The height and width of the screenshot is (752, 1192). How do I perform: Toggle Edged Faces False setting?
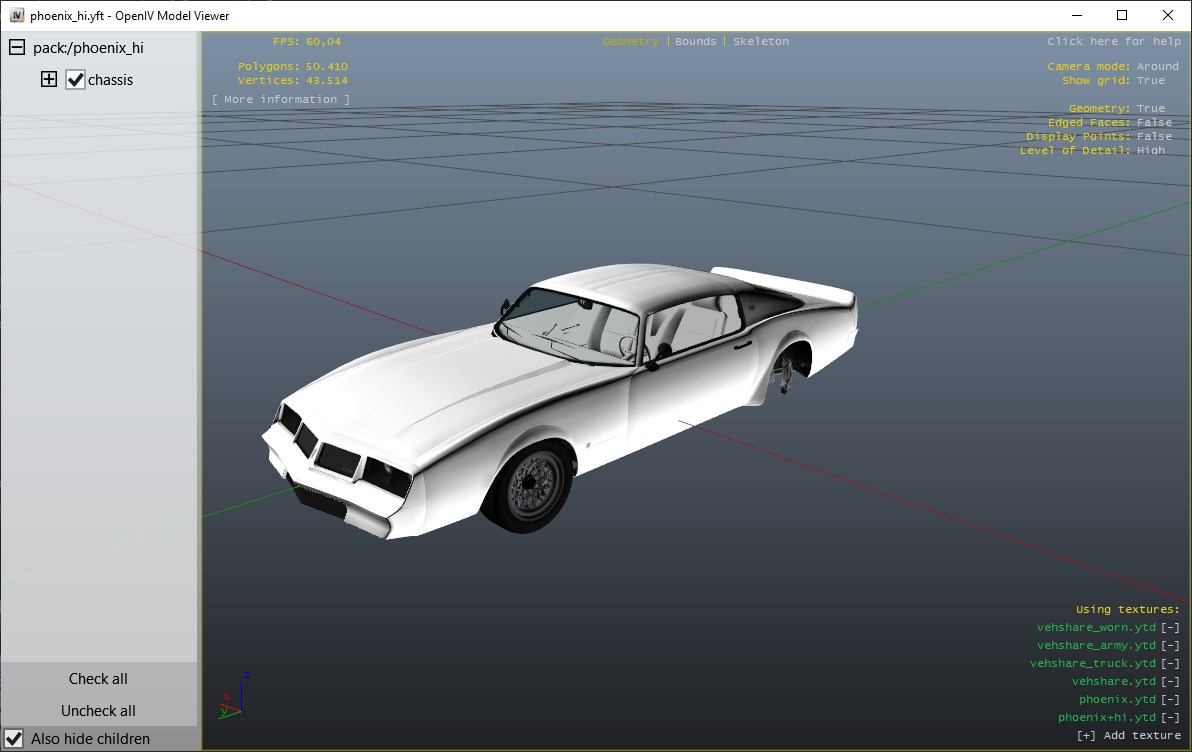pos(1154,122)
